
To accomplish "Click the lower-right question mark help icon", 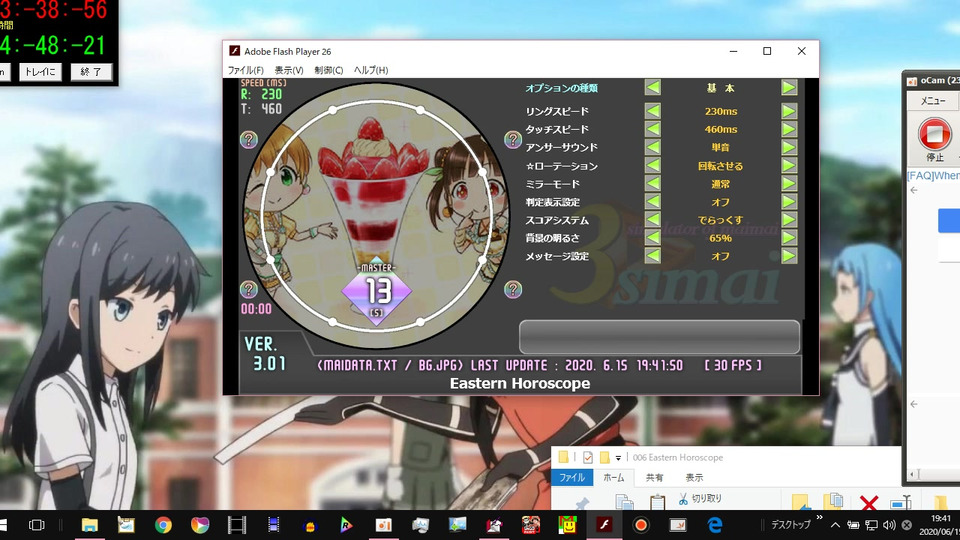I will (x=512, y=289).
